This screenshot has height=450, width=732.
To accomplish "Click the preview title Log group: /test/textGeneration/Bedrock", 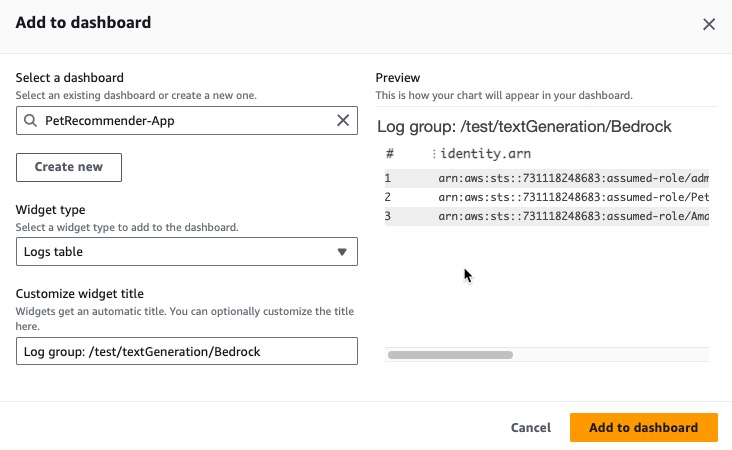I will [x=524, y=127].
